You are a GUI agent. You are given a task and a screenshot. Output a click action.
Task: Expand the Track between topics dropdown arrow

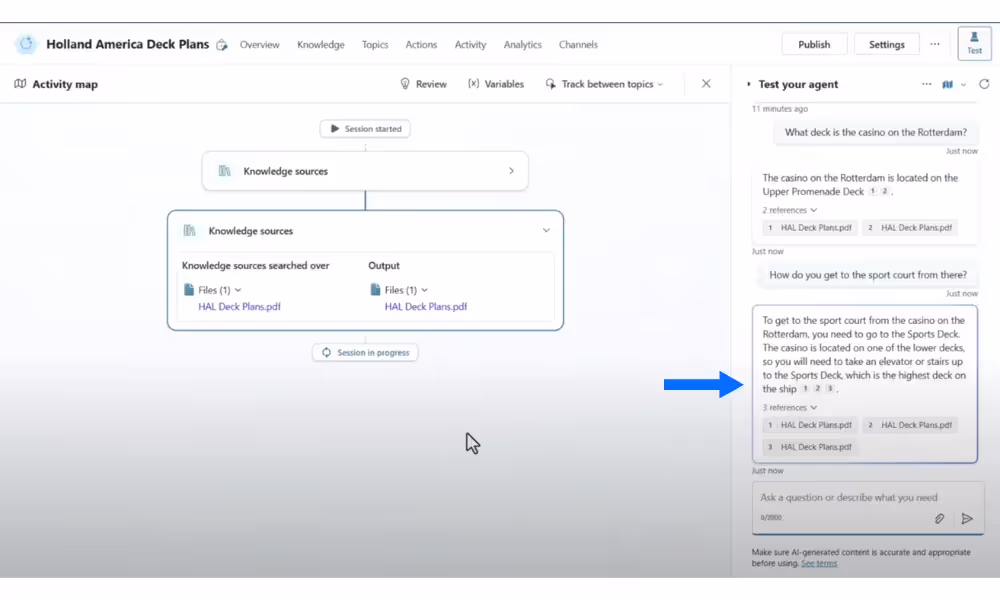coord(660,84)
